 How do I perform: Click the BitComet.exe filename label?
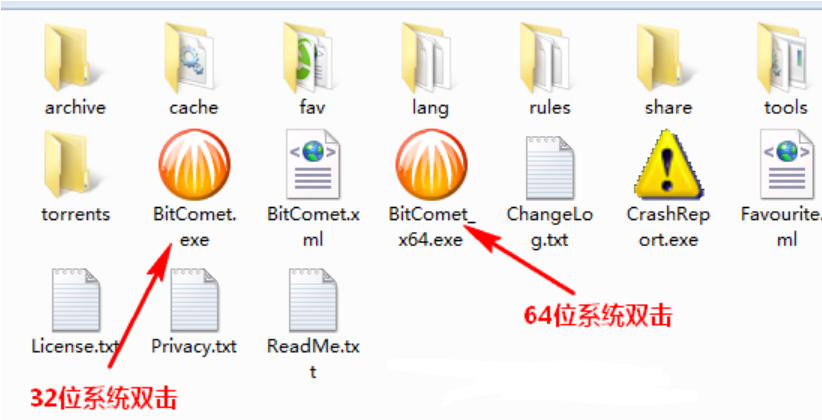194,227
